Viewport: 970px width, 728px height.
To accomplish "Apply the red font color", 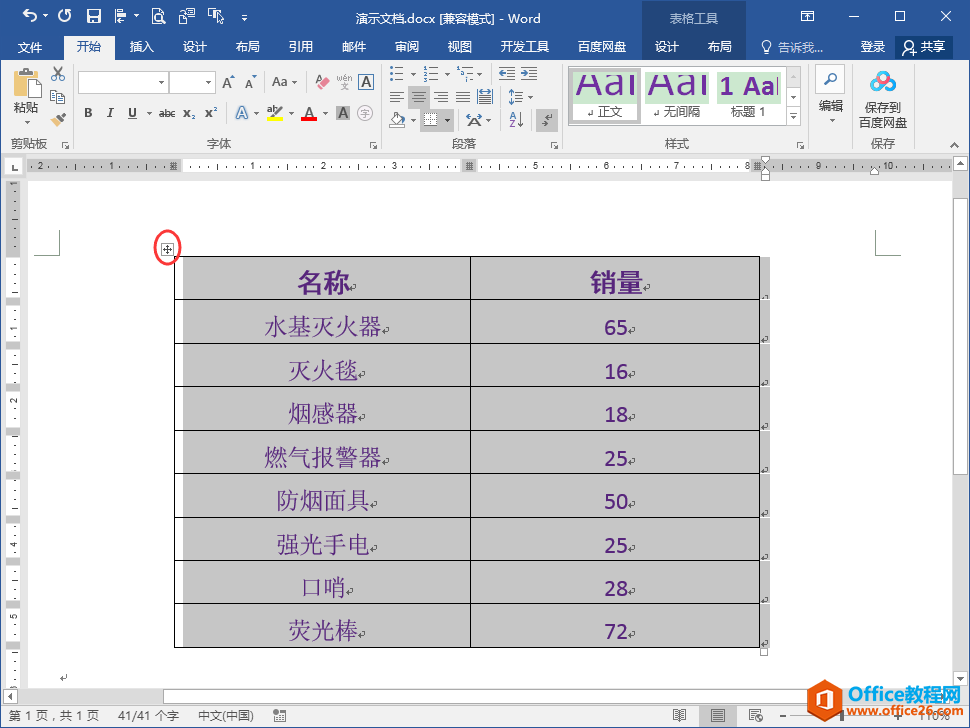I will [x=309, y=113].
